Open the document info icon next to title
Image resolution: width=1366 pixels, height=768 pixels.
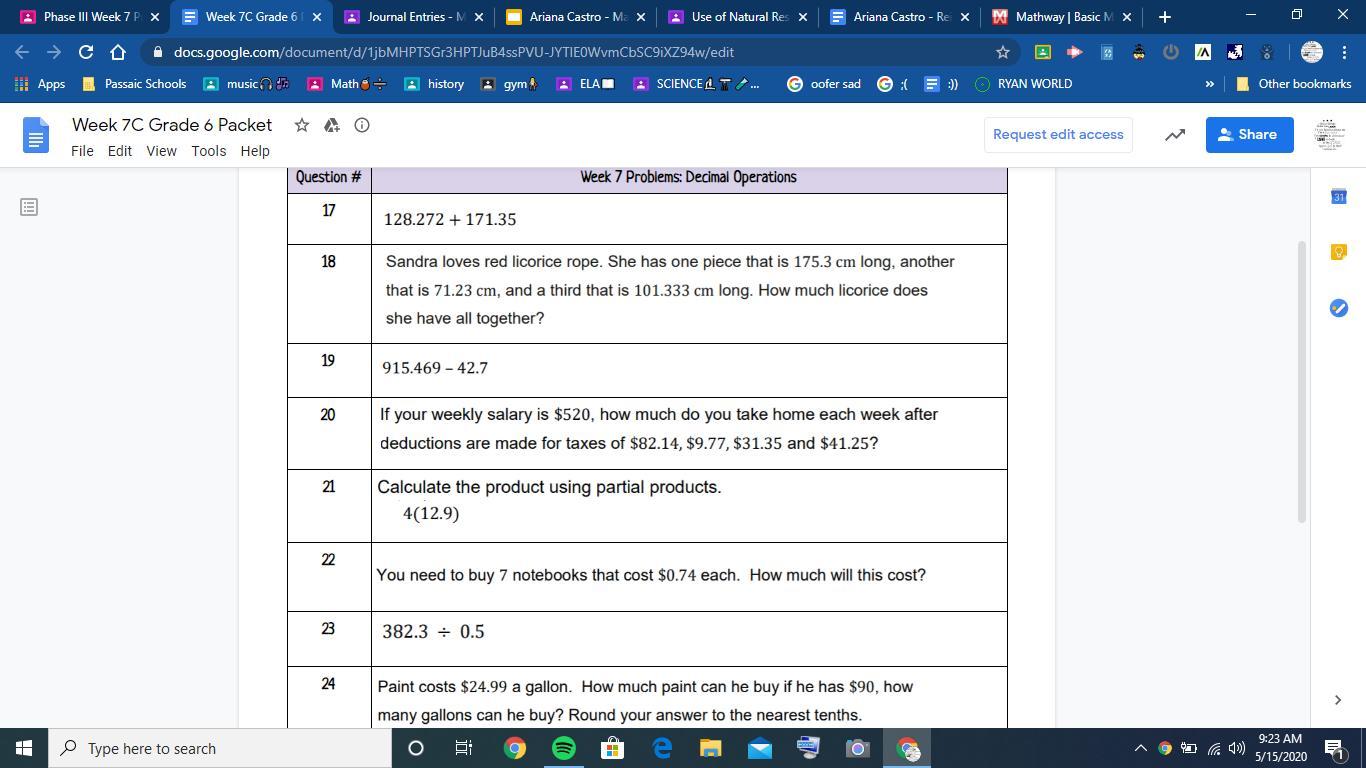[362, 125]
